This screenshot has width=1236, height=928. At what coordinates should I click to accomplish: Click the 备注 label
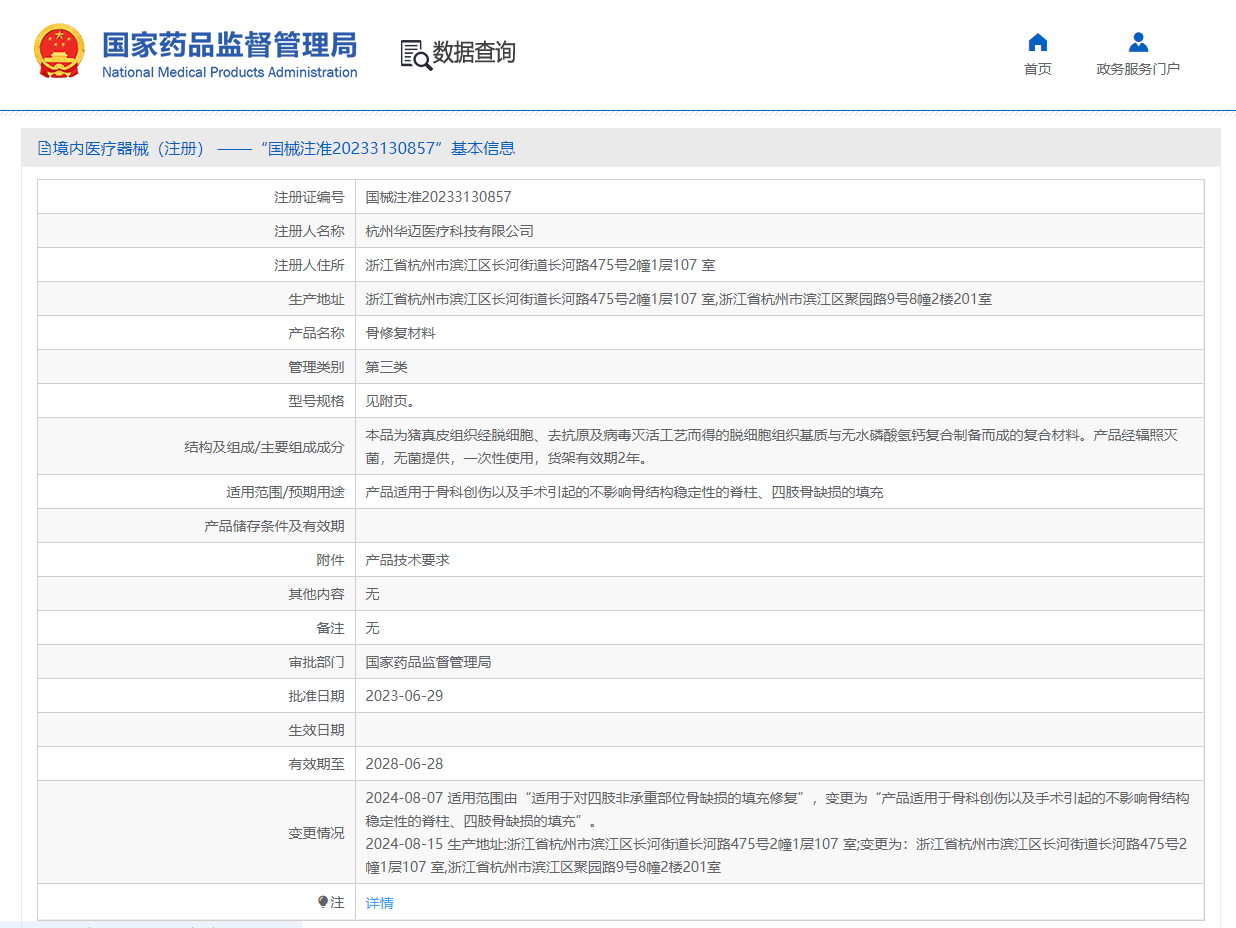330,628
